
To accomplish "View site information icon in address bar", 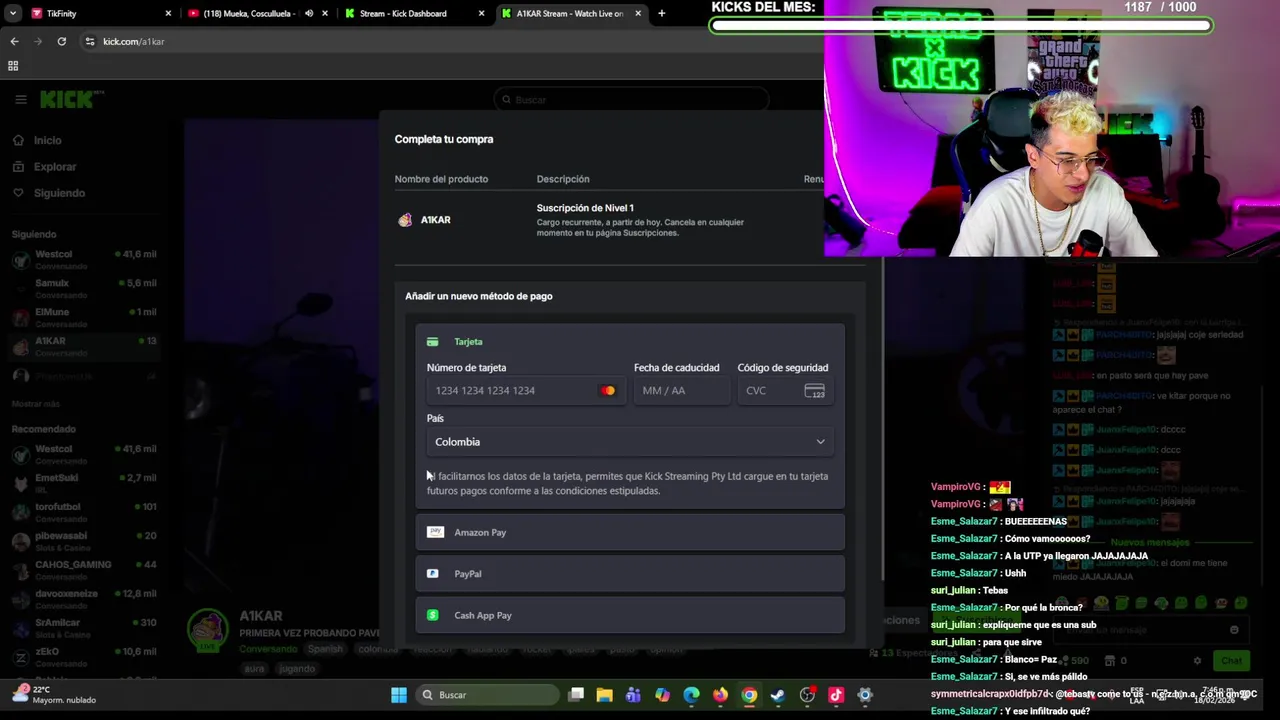I will point(90,41).
